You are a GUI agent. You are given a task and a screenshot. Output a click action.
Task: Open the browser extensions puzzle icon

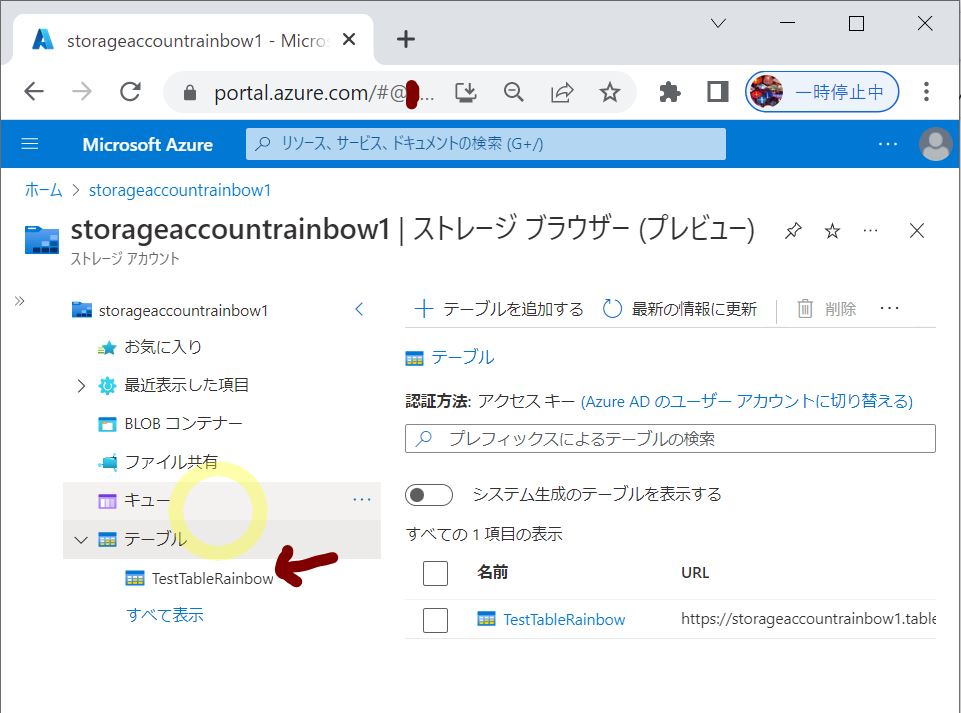[x=669, y=93]
